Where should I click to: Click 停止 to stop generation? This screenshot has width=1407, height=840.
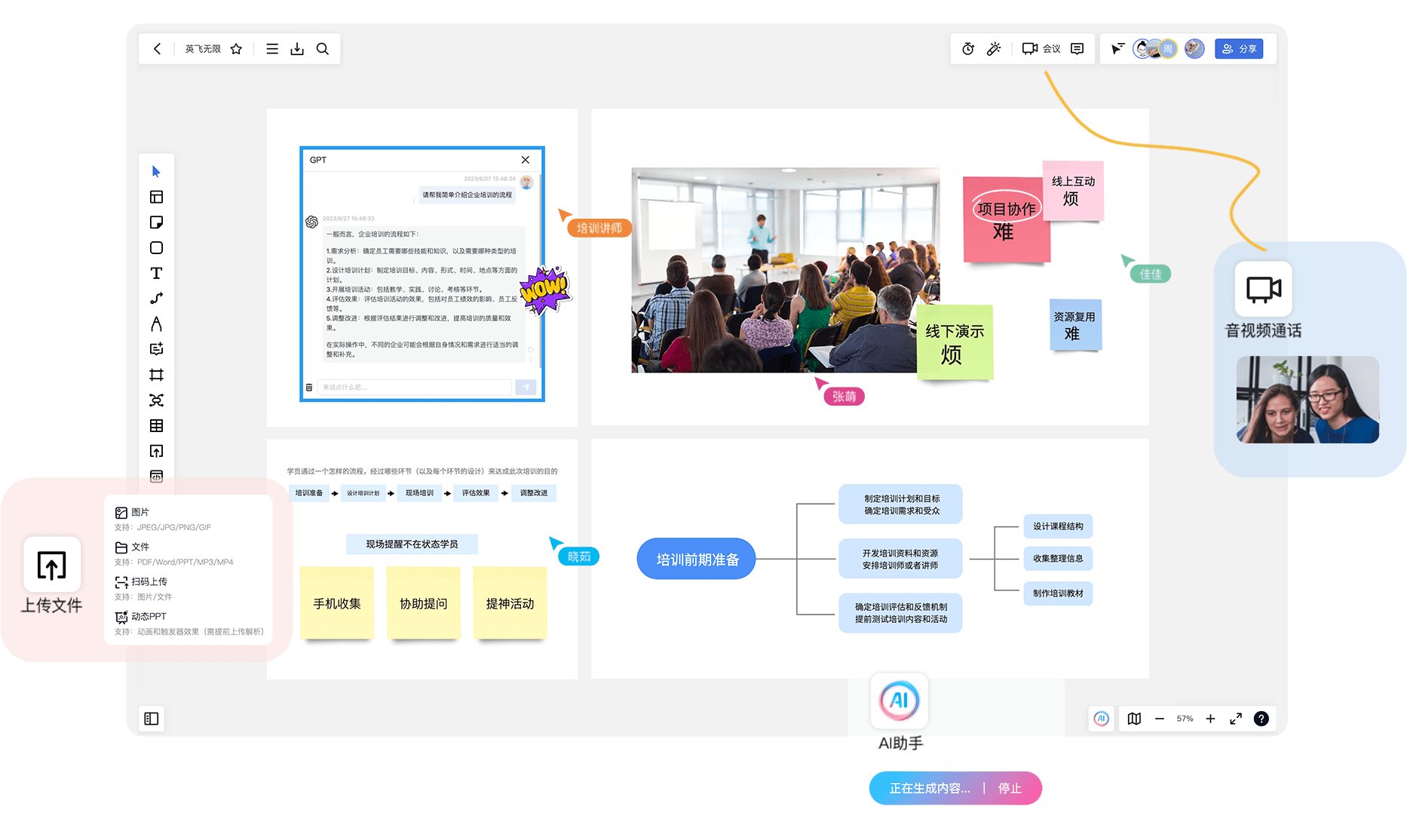click(x=1010, y=788)
